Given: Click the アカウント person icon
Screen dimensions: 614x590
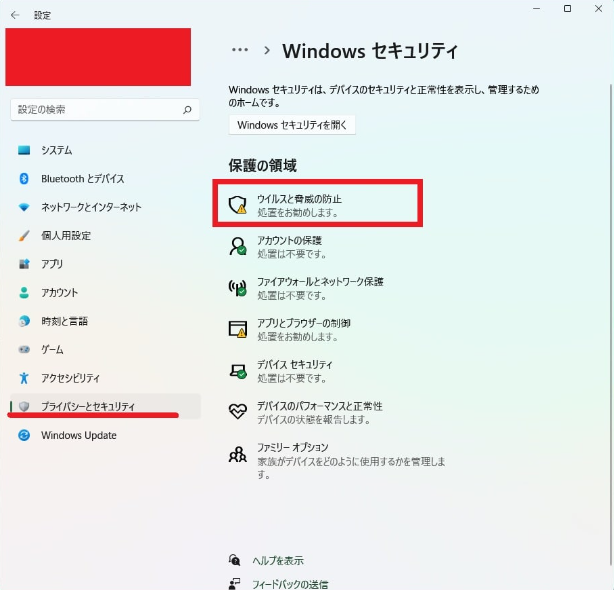Looking at the screenshot, I should pos(24,293).
